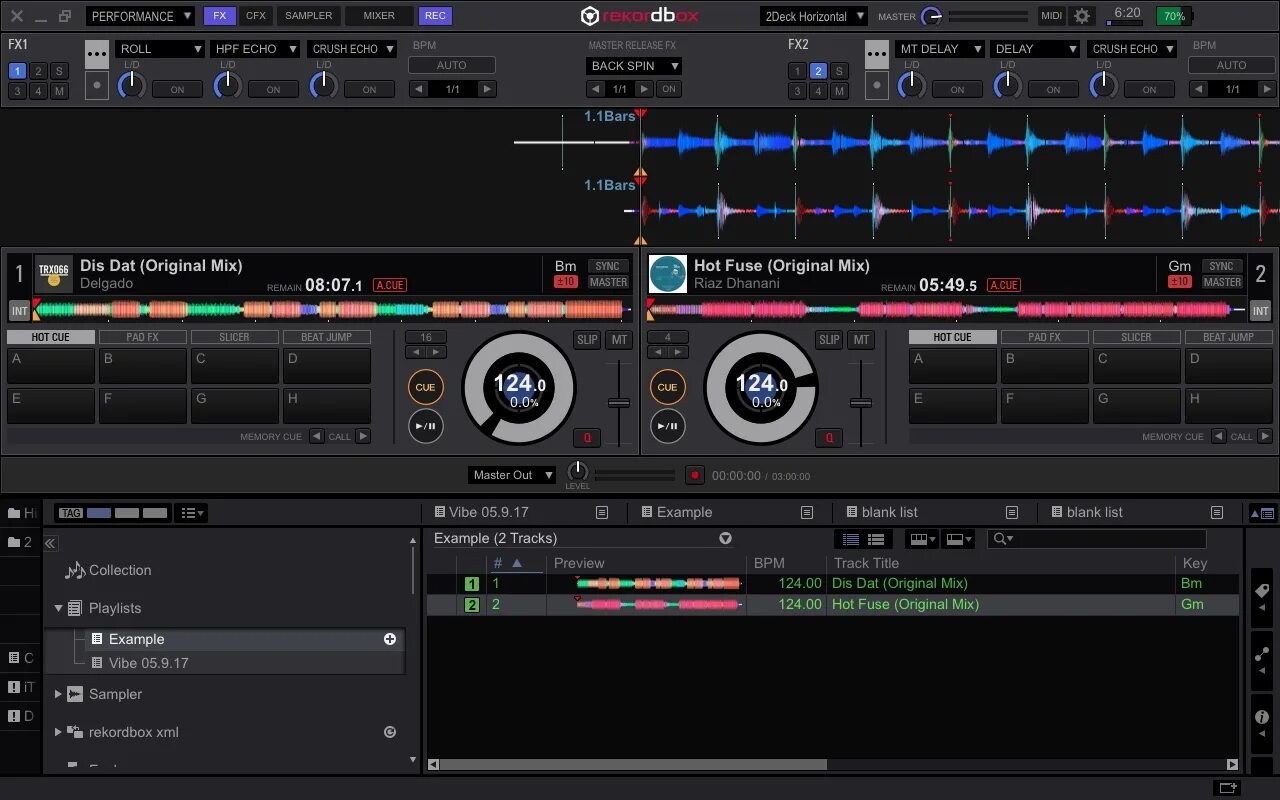Click the rekordbox logo
This screenshot has height=800, width=1280.
coord(640,16)
